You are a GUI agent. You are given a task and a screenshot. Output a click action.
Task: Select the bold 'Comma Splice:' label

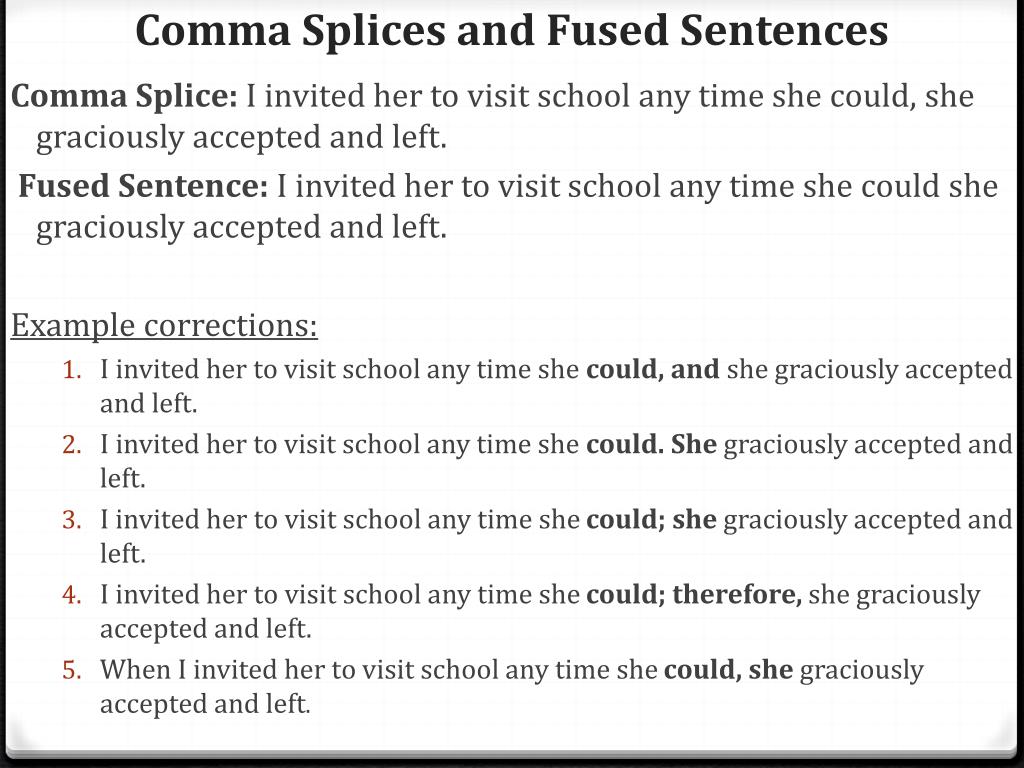125,97
